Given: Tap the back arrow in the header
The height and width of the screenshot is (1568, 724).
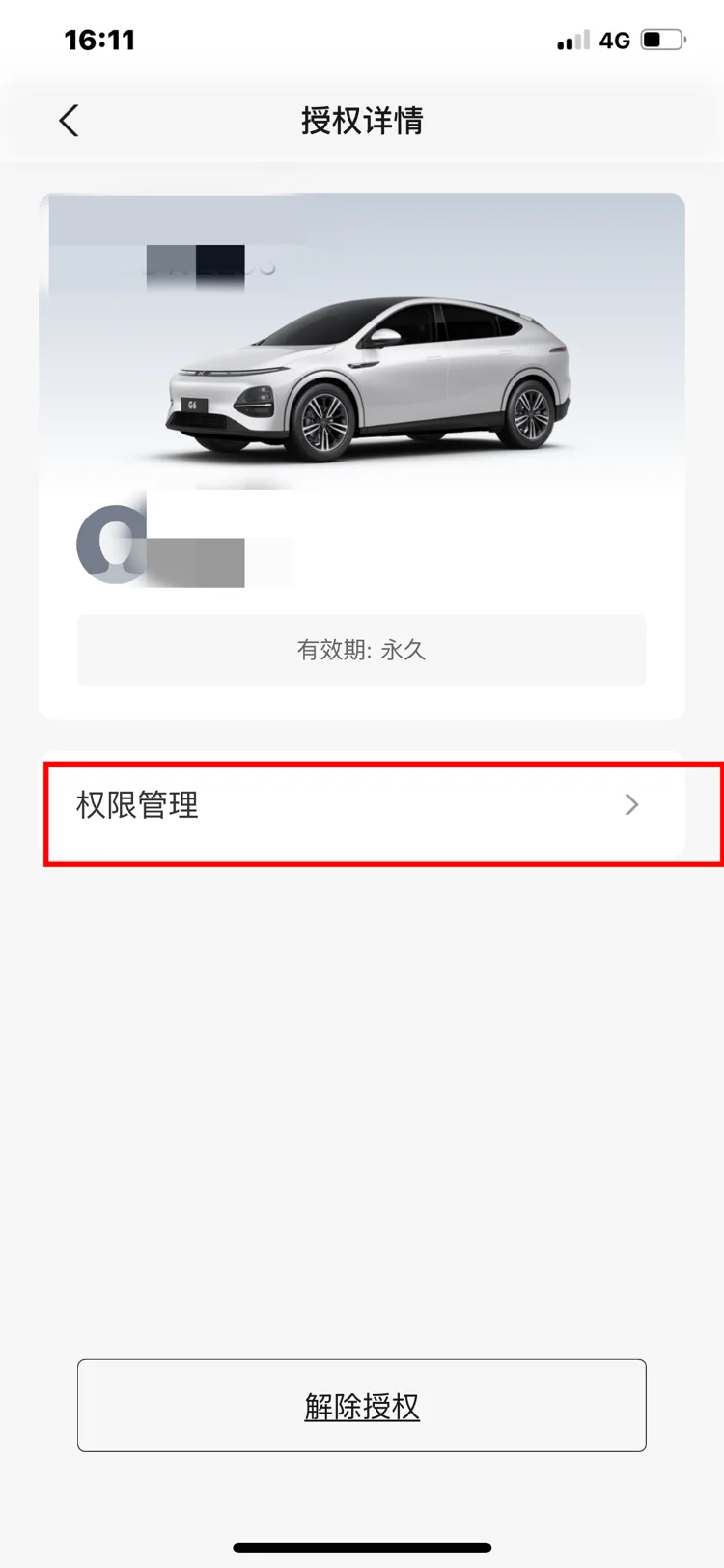Looking at the screenshot, I should pos(69,121).
